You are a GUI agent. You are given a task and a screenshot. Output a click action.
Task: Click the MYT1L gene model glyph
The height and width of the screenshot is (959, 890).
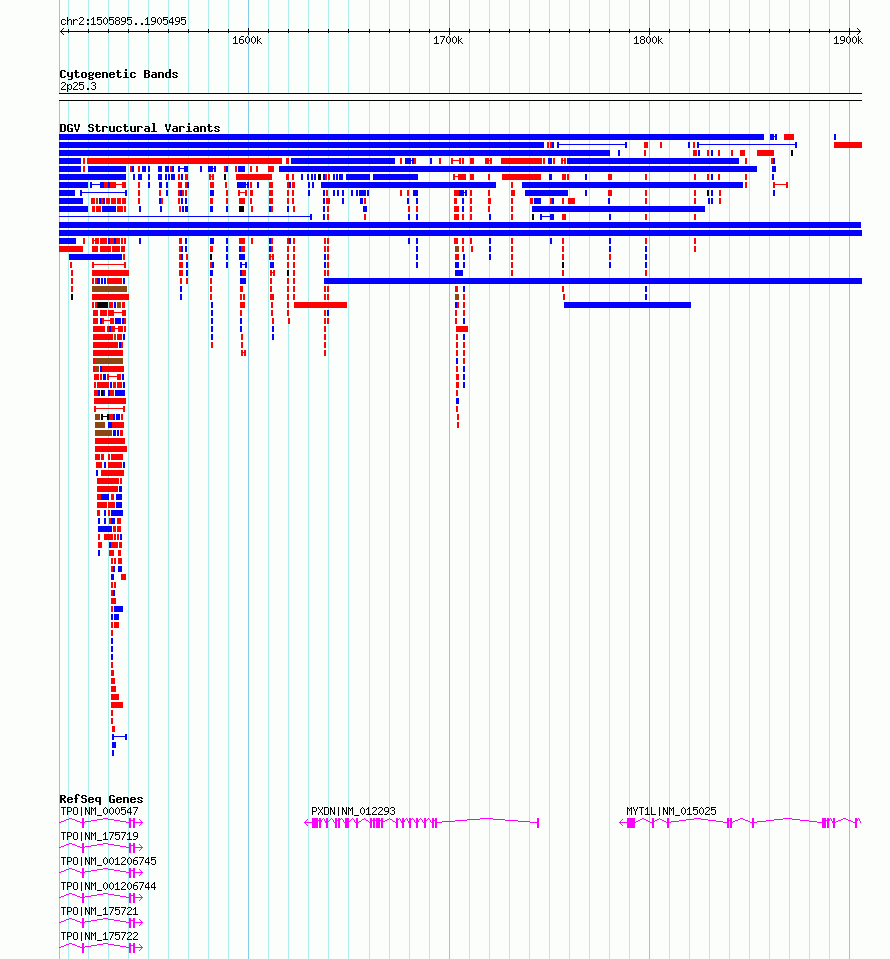click(x=740, y=823)
